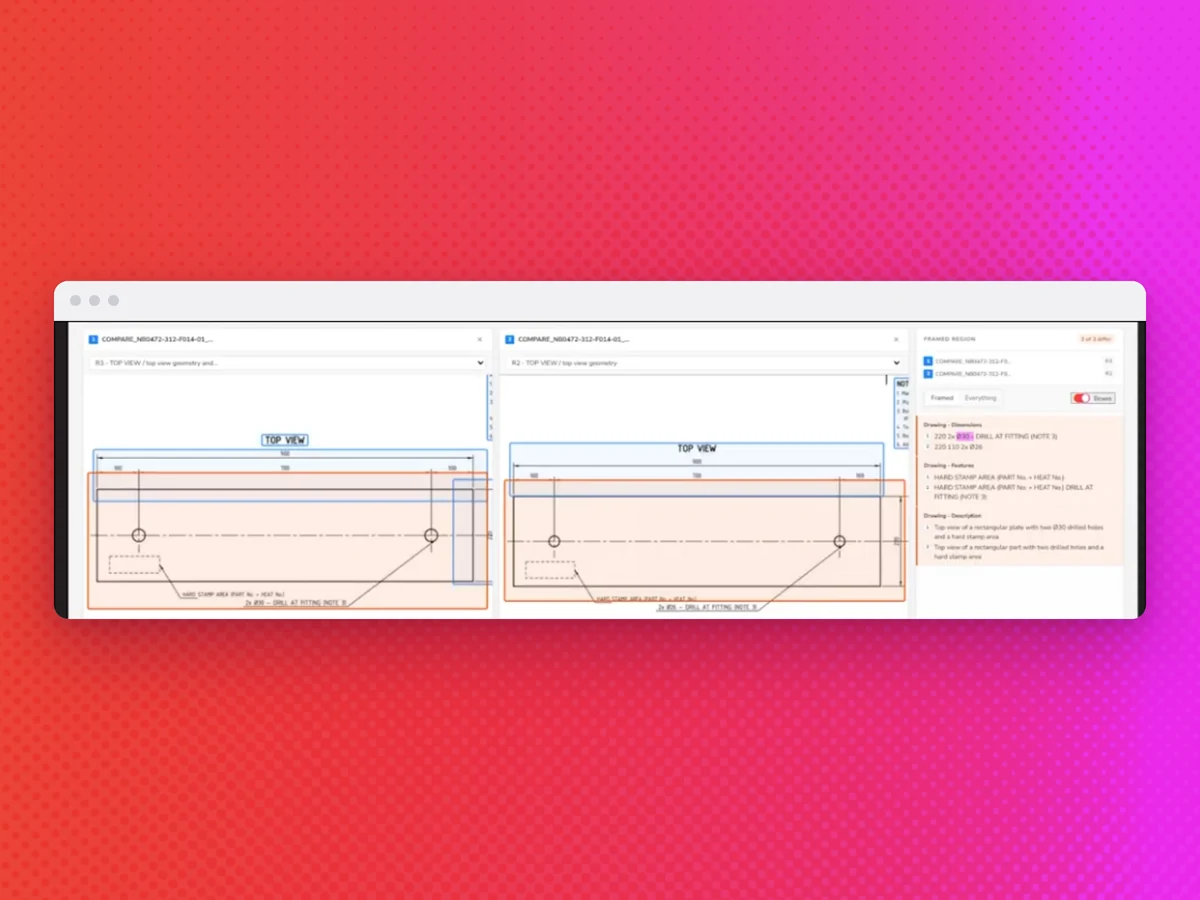Click the highlighted Ø30 dimension difference

964,437
